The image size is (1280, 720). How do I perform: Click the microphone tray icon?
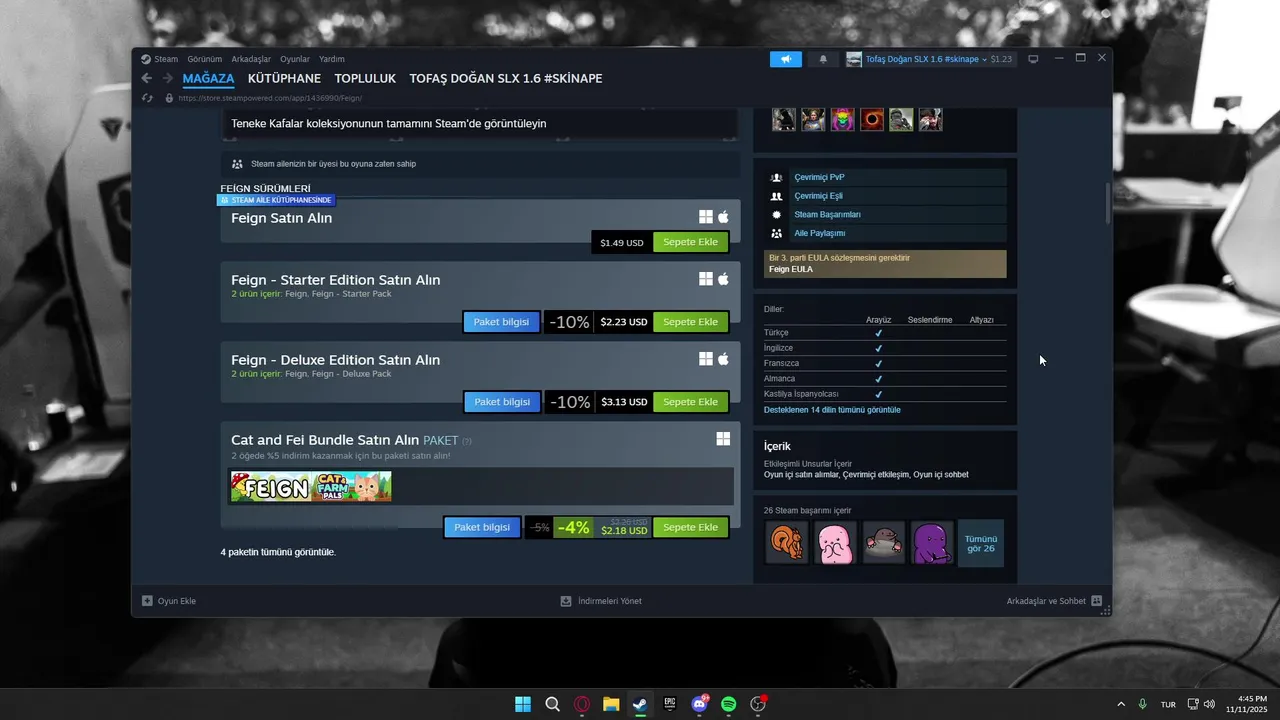pyautogui.click(x=1142, y=704)
